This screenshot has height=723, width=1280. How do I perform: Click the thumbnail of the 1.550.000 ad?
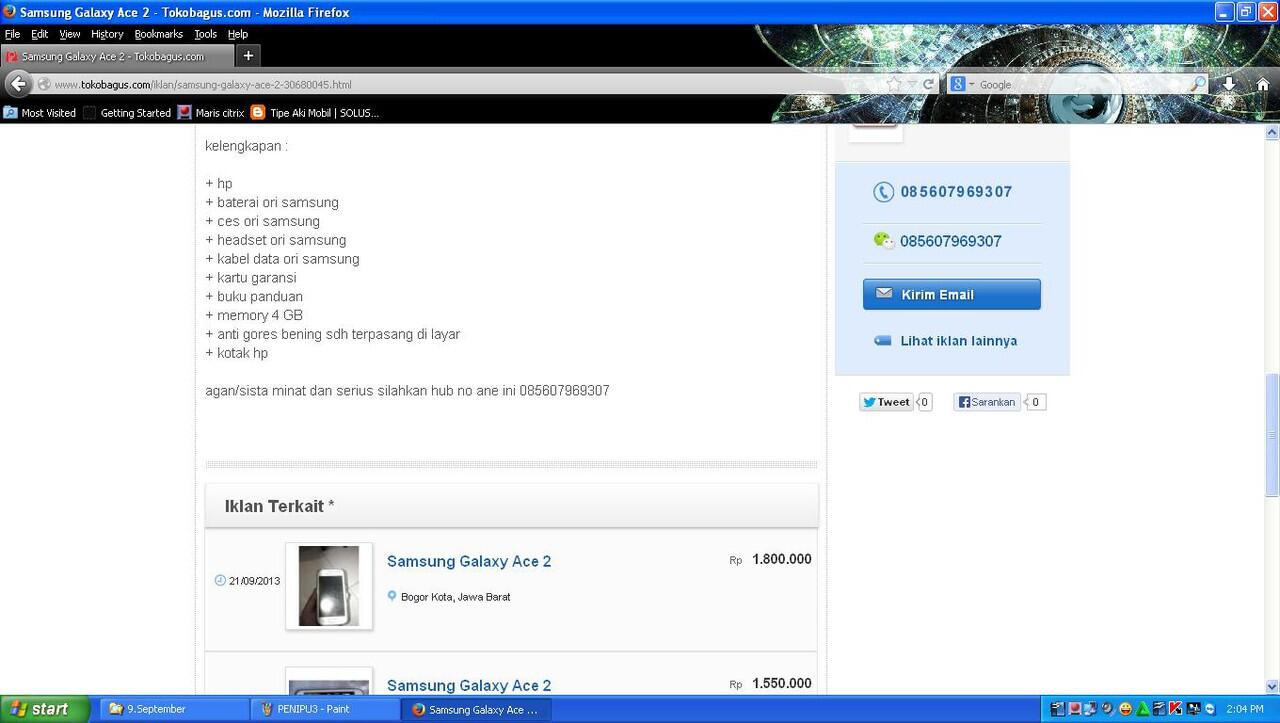tap(329, 681)
